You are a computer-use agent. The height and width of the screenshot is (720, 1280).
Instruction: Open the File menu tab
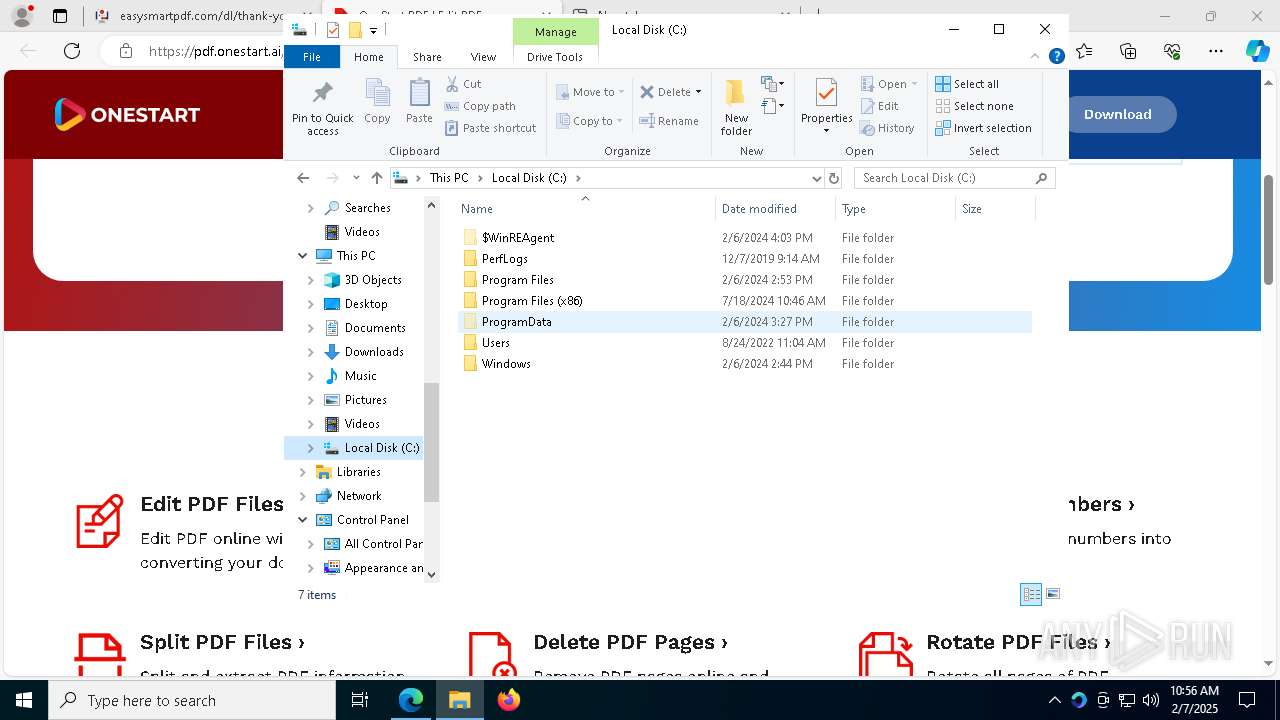click(x=312, y=57)
